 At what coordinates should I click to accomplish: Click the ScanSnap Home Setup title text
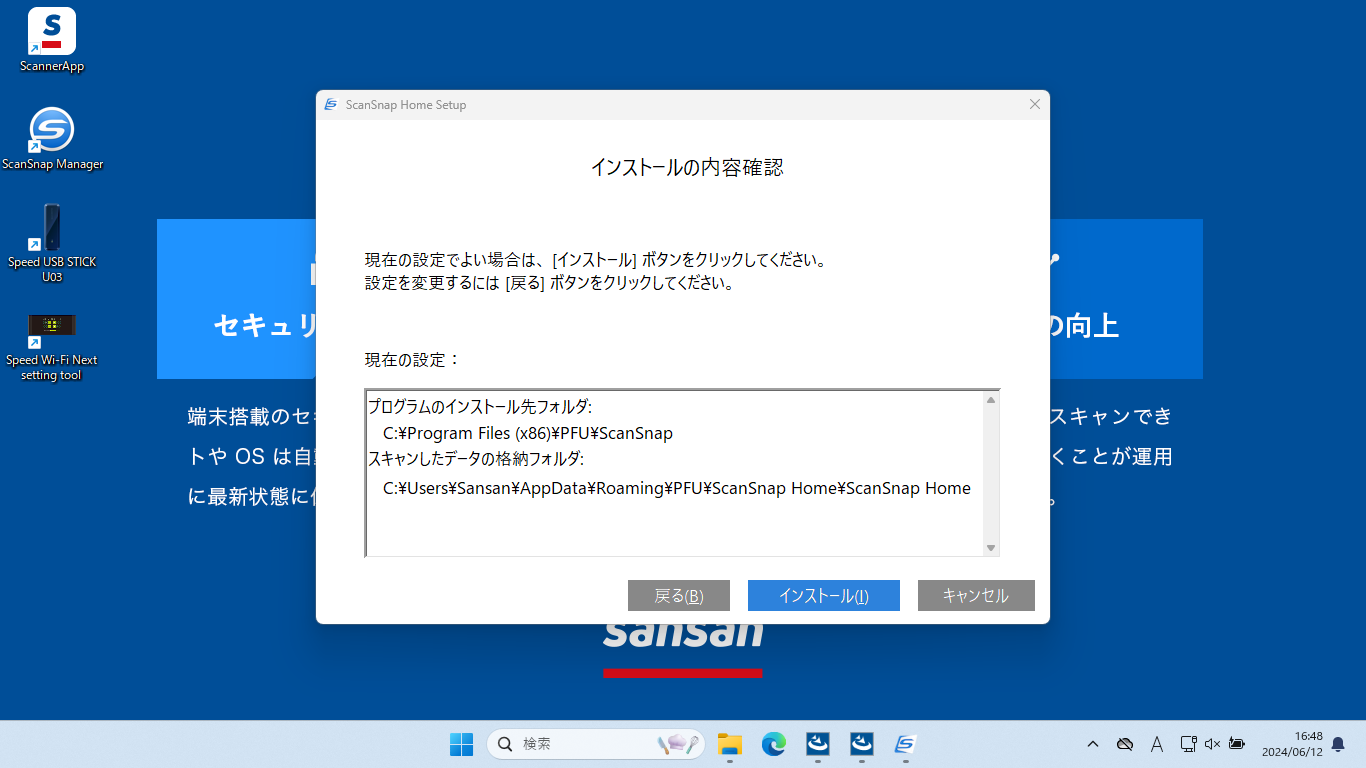(x=406, y=105)
